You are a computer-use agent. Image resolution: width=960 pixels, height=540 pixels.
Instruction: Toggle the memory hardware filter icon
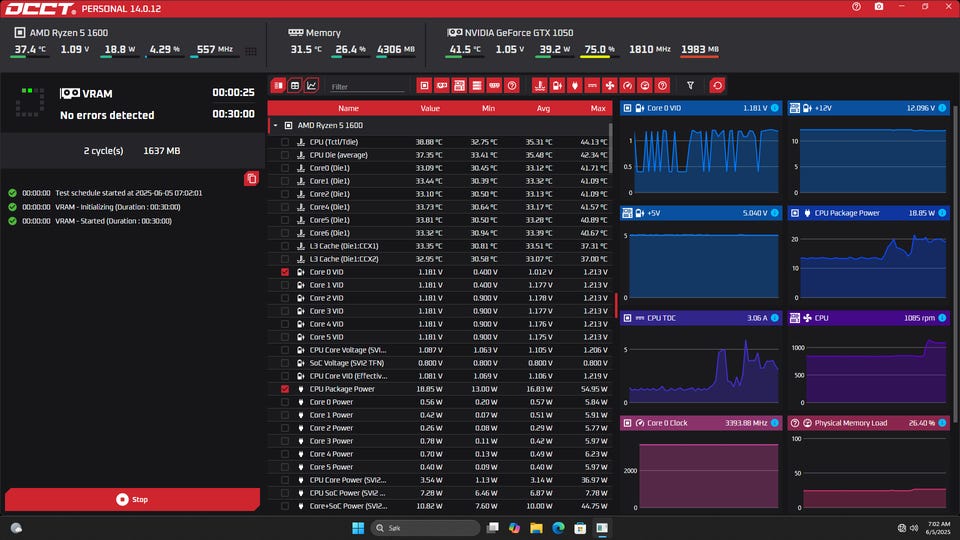(x=495, y=86)
